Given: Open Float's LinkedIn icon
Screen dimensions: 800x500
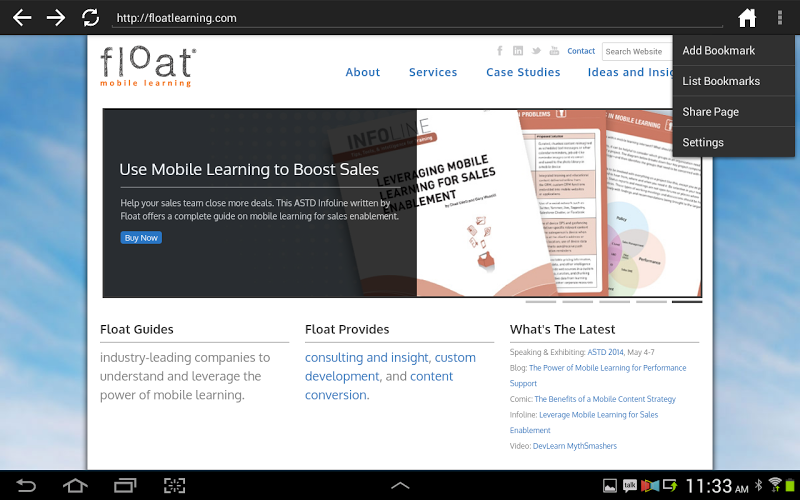Looking at the screenshot, I should (x=518, y=51).
